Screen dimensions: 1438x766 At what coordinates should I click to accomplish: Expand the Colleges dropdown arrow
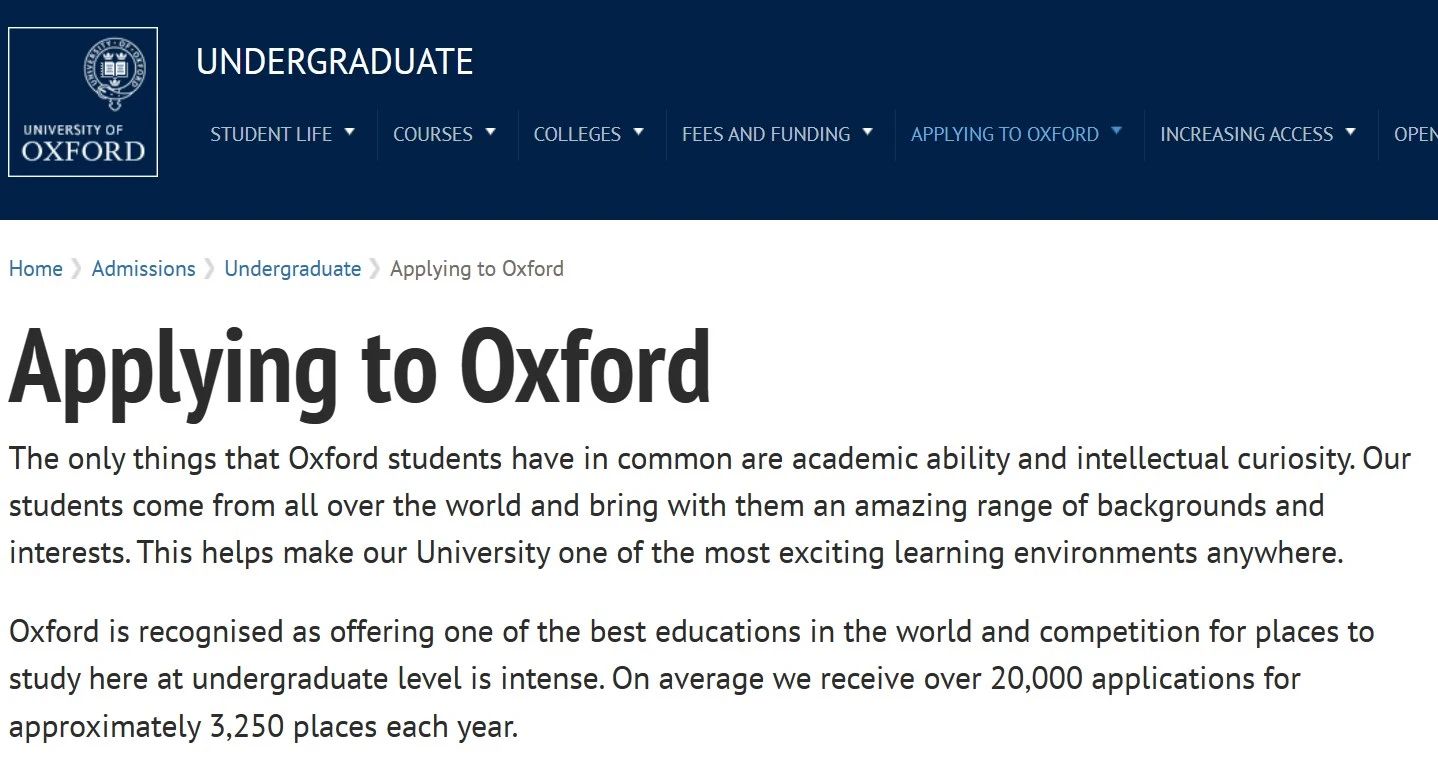pyautogui.click(x=639, y=131)
